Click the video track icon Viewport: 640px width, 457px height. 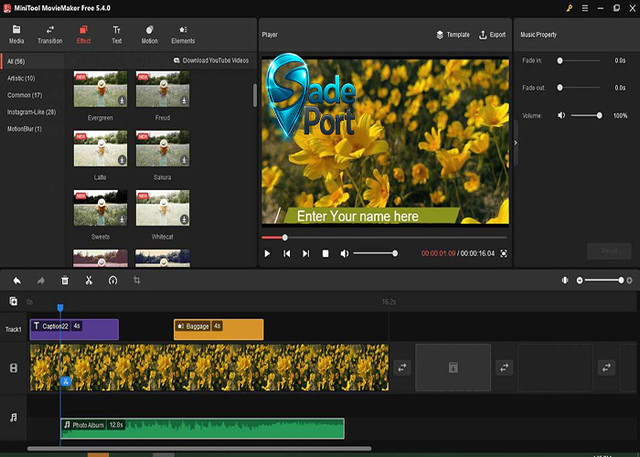(x=13, y=368)
